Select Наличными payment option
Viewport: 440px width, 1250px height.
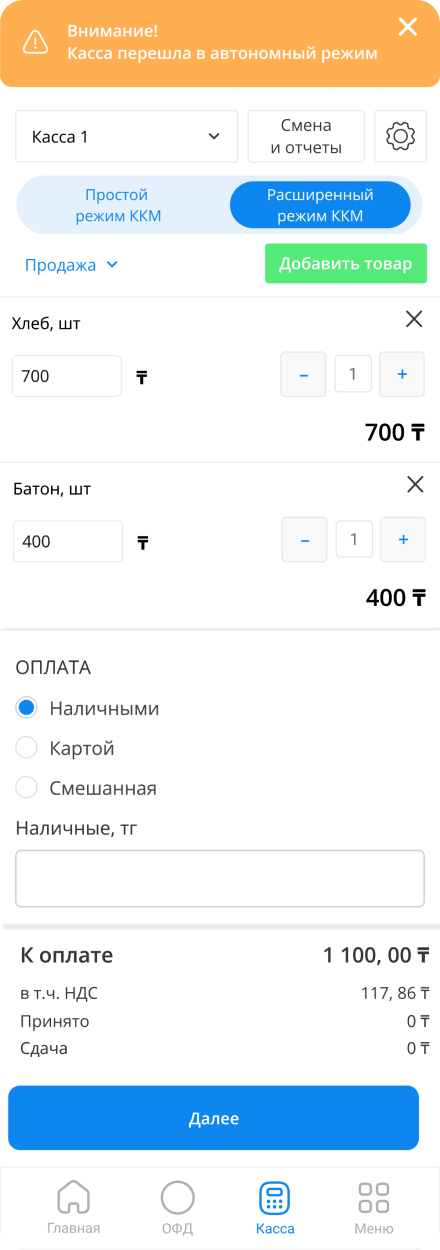tap(88, 708)
